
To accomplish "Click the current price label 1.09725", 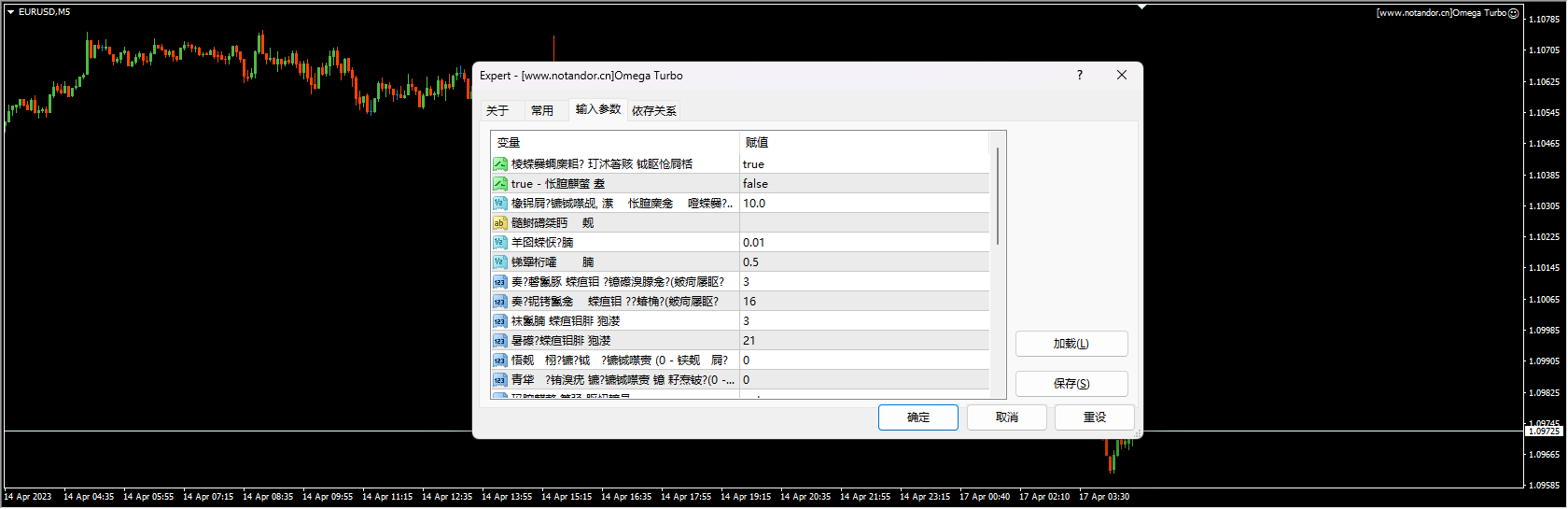I will point(1544,431).
